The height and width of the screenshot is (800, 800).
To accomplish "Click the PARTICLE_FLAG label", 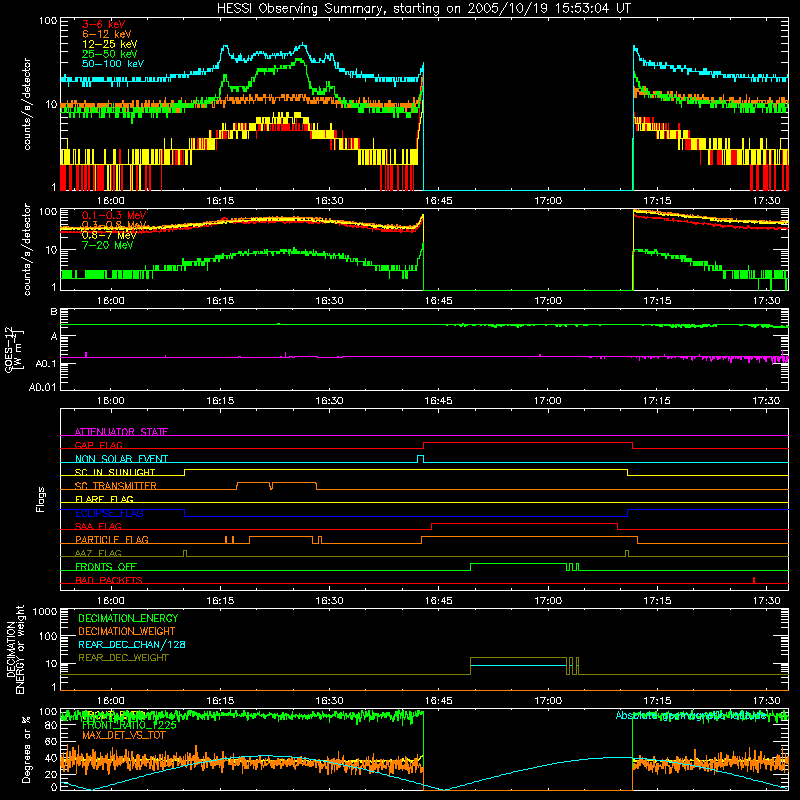I will pyautogui.click(x=112, y=539).
